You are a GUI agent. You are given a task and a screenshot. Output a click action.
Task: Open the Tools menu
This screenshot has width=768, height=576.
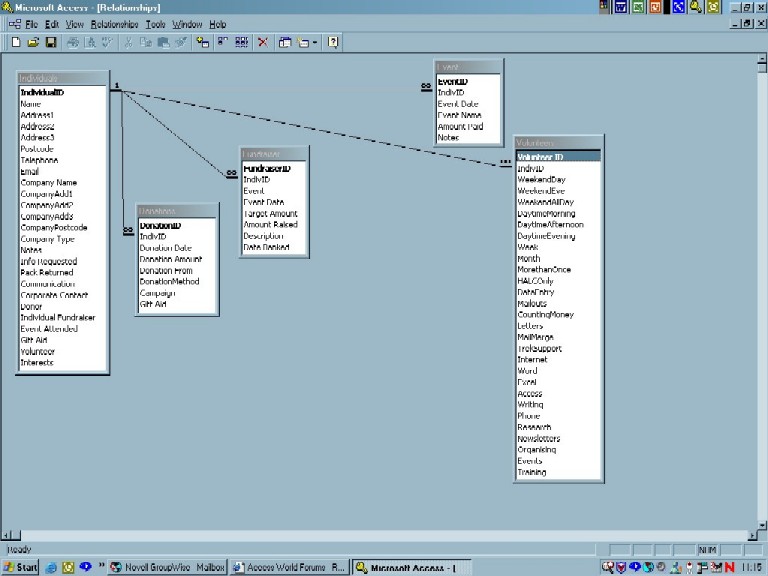[155, 24]
